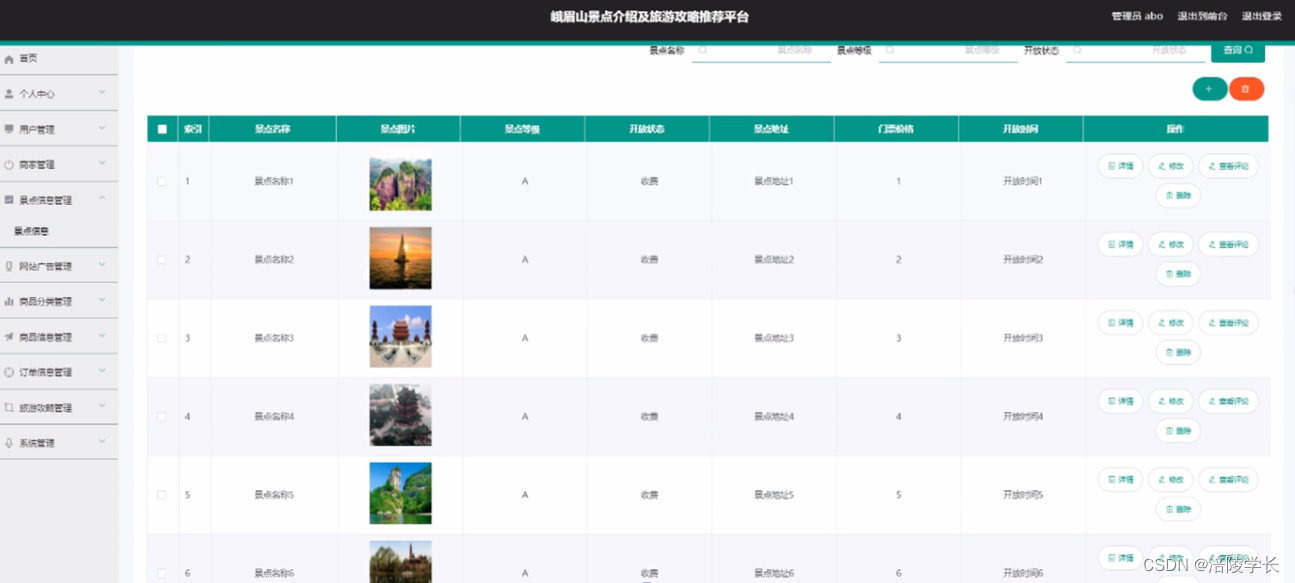Open the sunset sailboat thumbnail in row 2
Viewport: 1295px width, 583px height.
tap(400, 258)
